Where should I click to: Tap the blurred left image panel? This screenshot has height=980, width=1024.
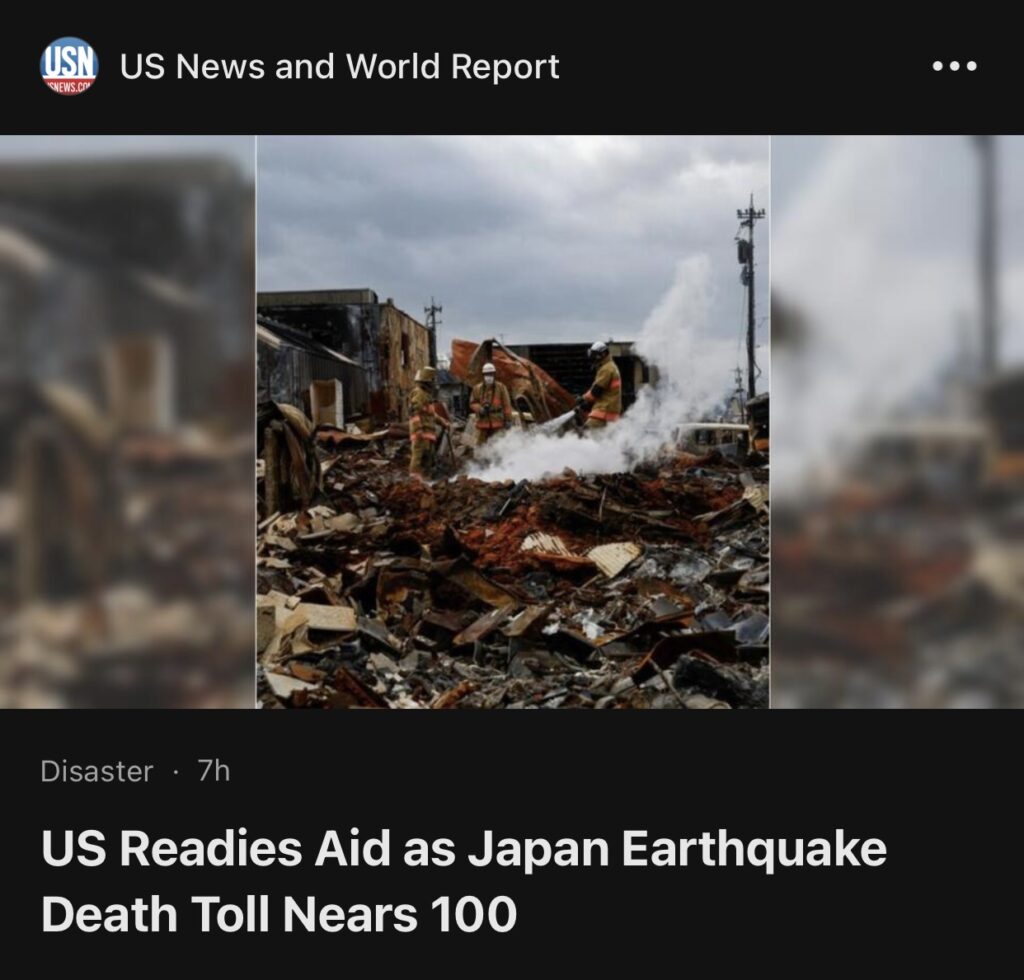128,422
